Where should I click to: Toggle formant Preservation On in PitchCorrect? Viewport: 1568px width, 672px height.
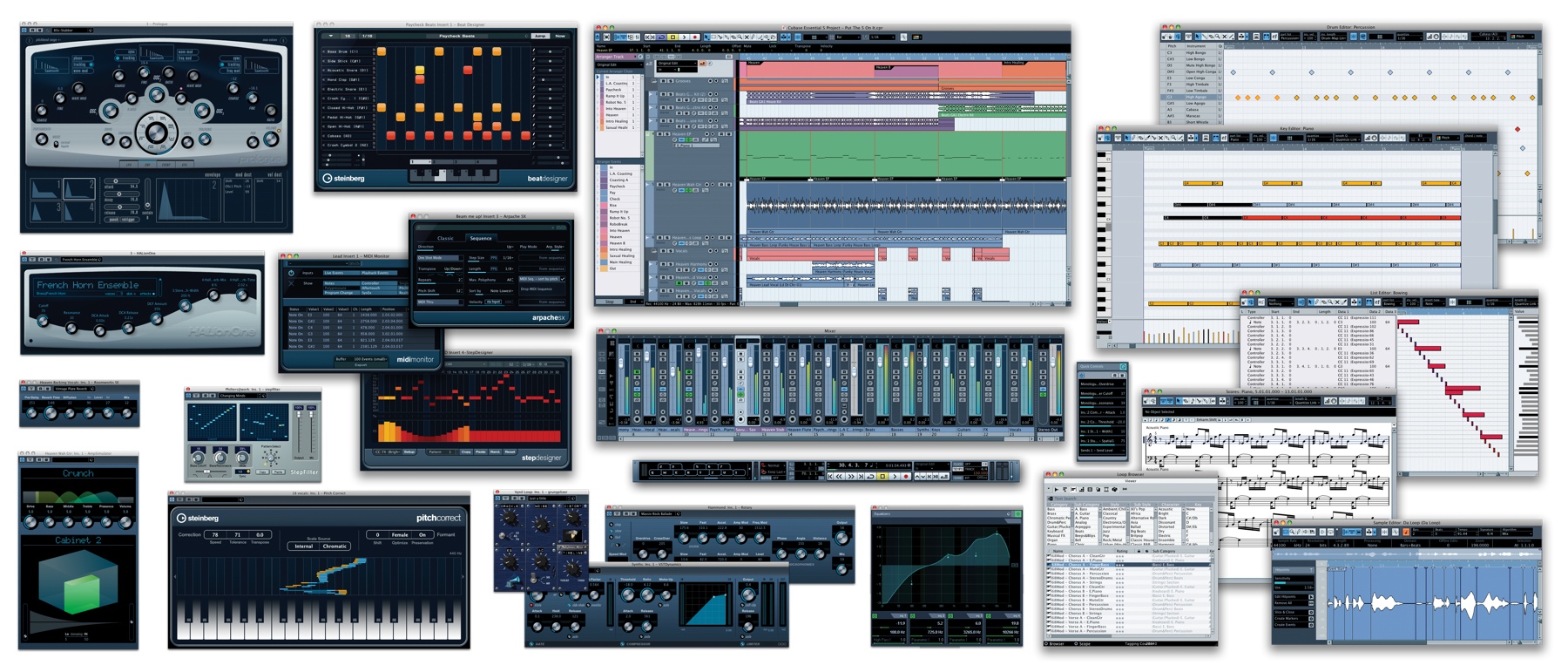click(x=422, y=535)
